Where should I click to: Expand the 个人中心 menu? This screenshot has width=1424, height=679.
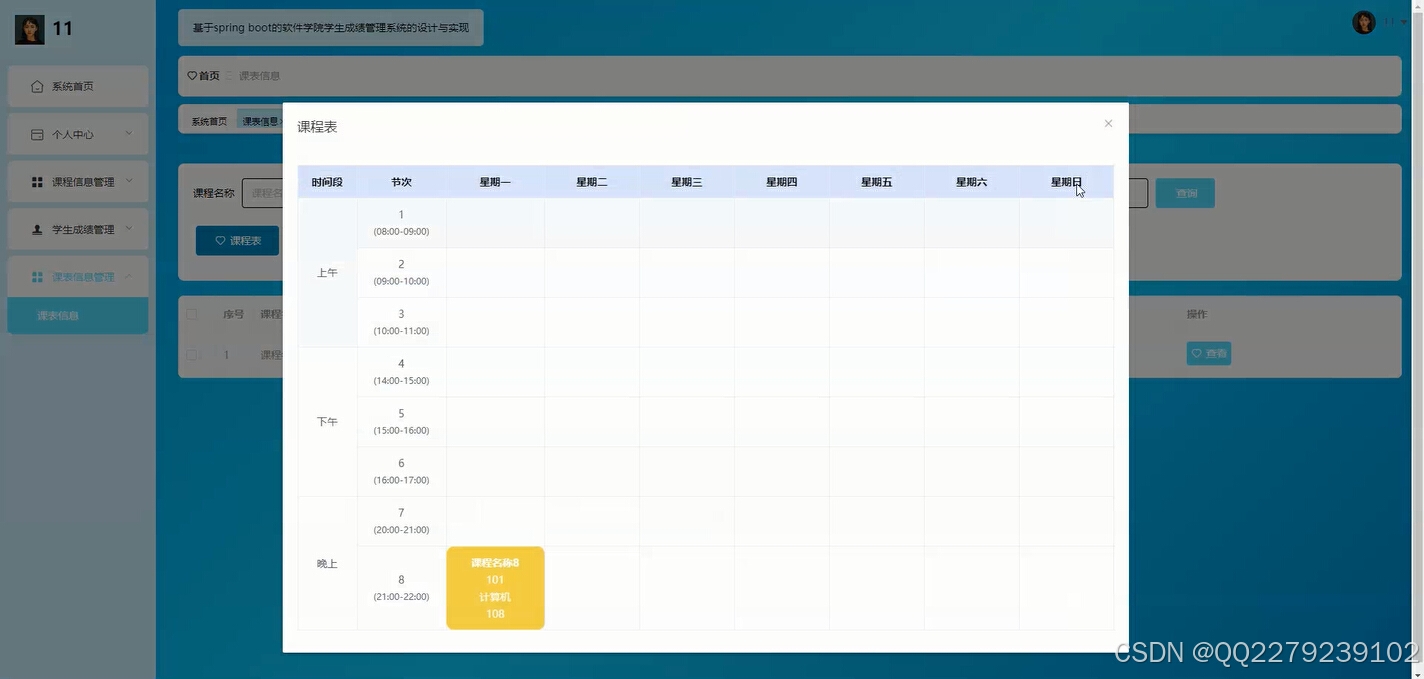(77, 133)
